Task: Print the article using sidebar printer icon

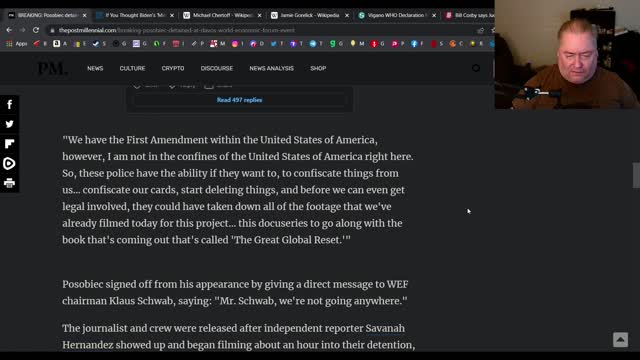Action: (x=9, y=183)
